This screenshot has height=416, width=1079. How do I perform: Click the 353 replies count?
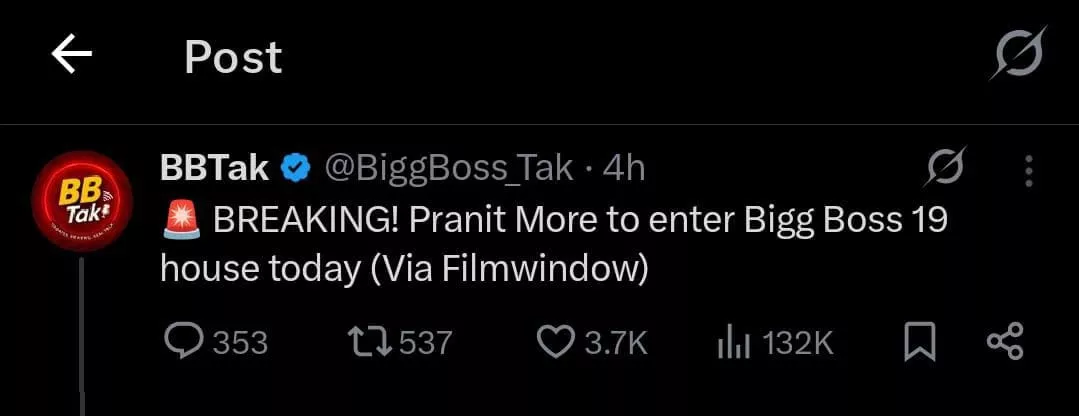[240, 344]
